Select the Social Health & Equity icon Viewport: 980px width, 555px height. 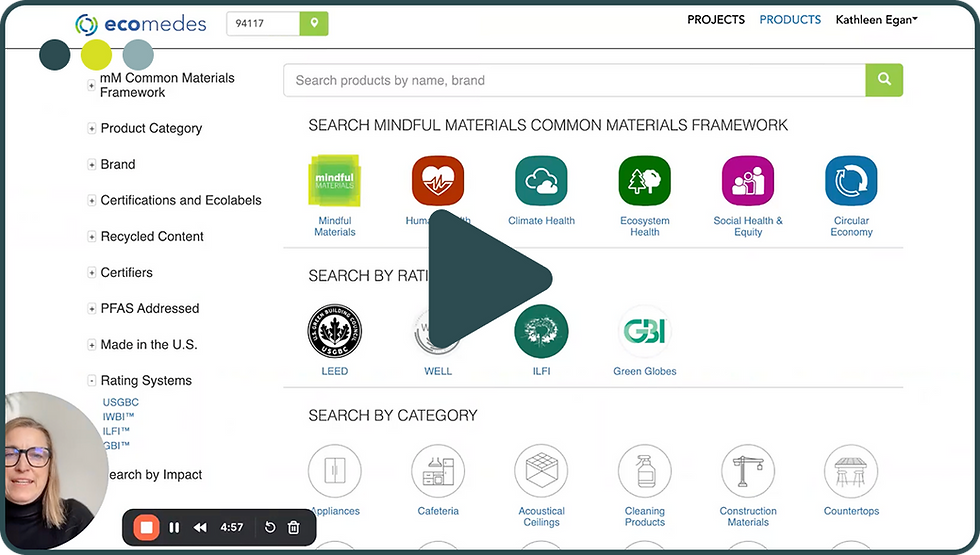tap(748, 181)
